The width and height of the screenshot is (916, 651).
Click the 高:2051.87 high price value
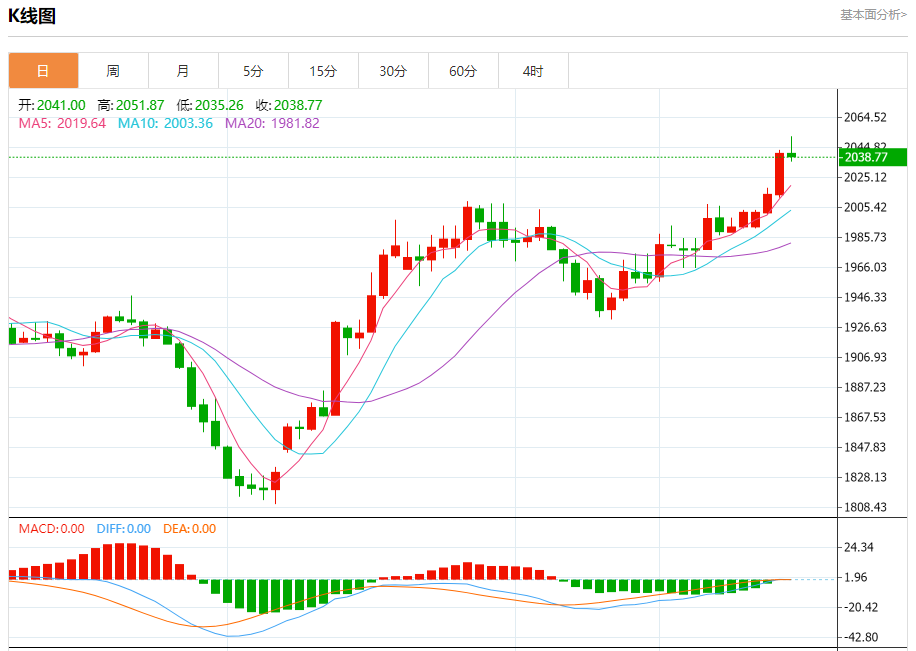[131, 105]
